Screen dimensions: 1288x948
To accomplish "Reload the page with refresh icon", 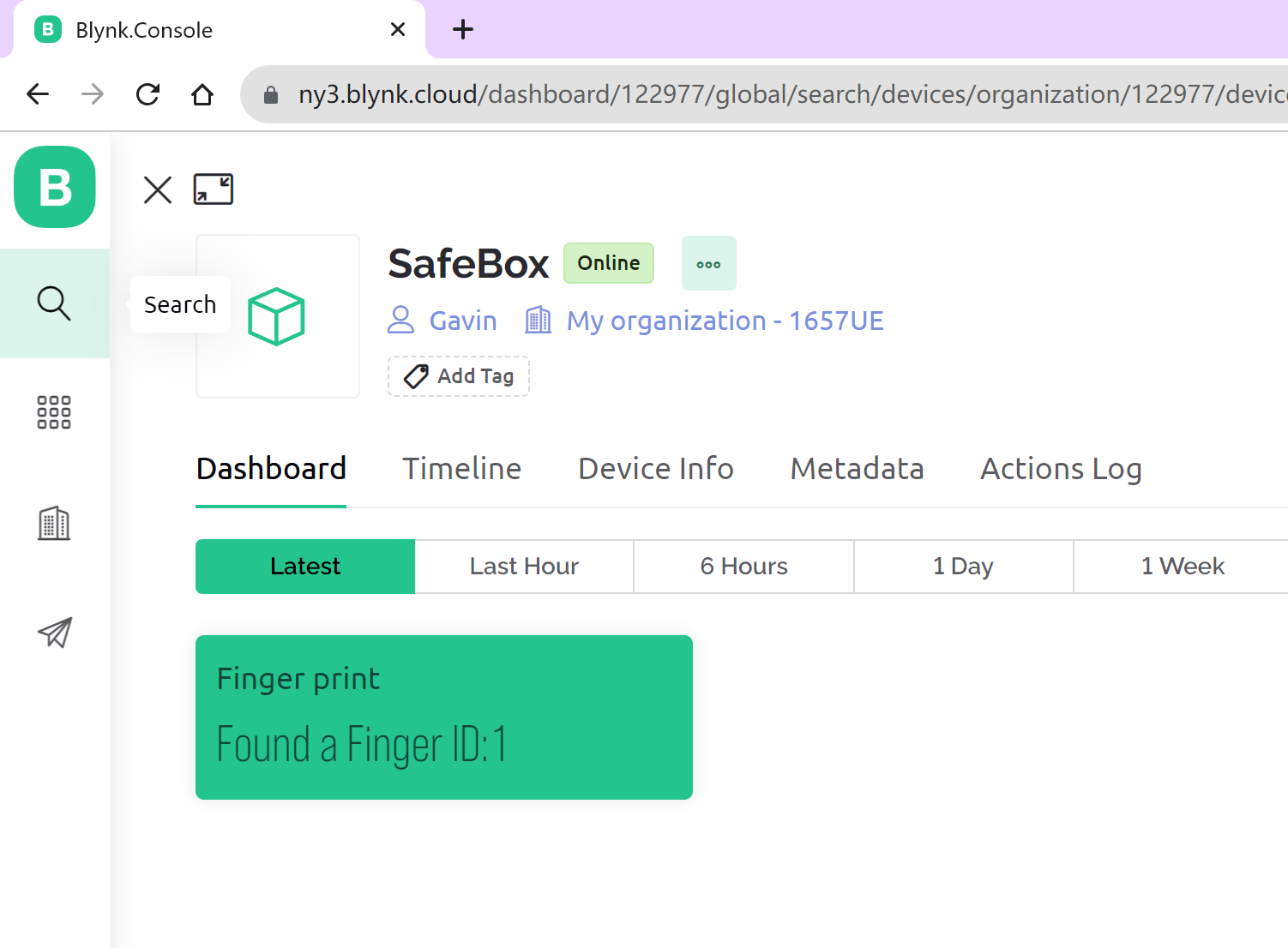I will [x=147, y=94].
